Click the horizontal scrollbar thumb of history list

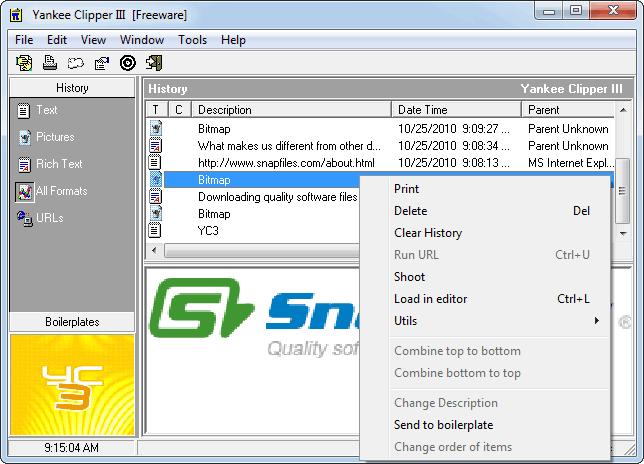click(x=262, y=250)
